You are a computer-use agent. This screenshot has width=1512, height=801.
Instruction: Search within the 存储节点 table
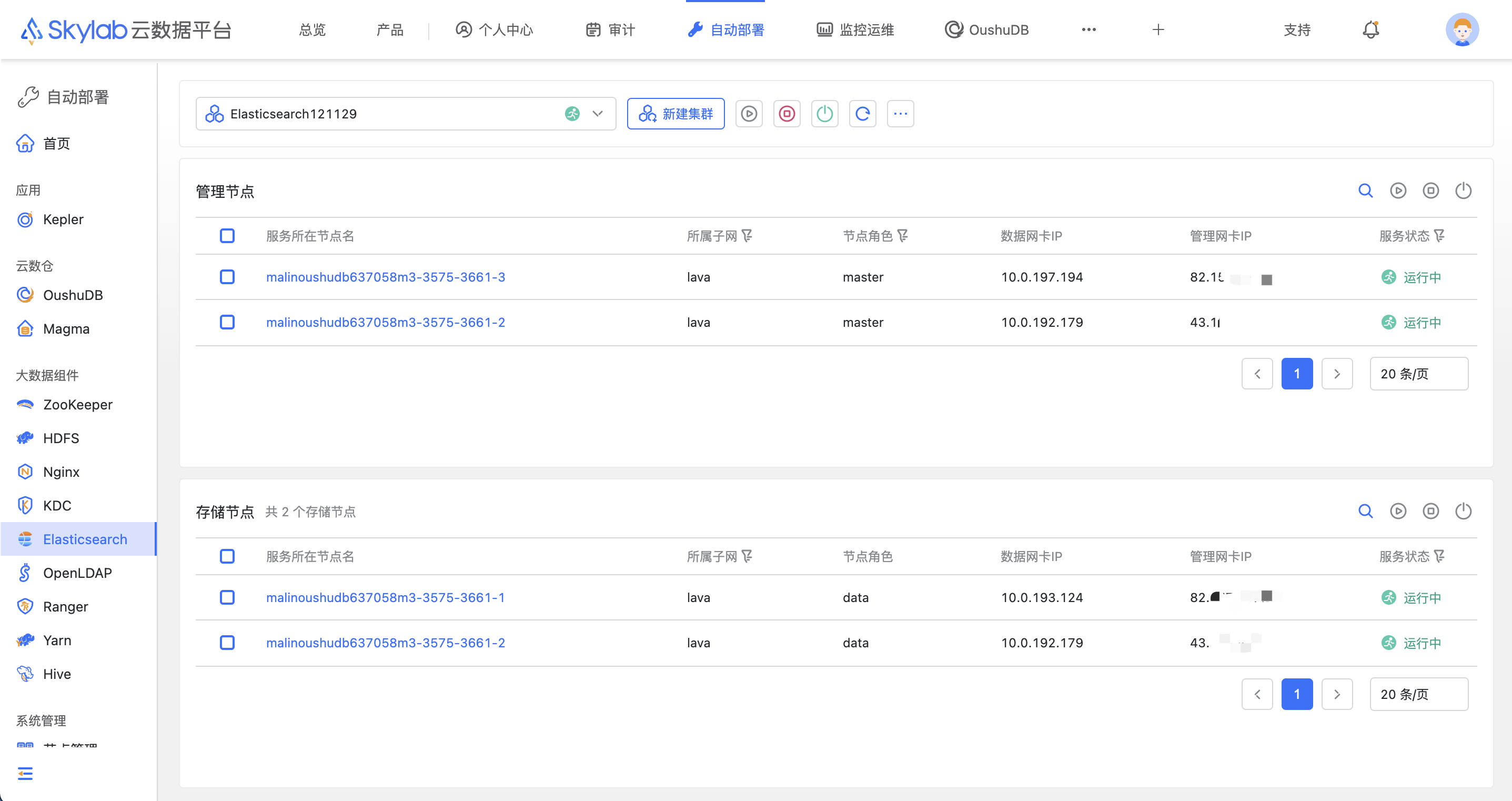1365,511
